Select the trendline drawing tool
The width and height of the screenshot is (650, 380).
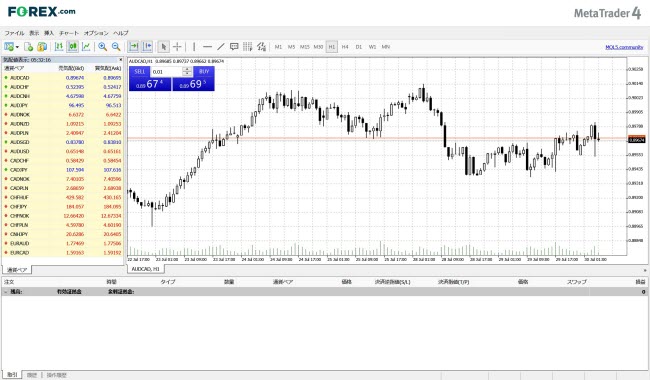tap(221, 47)
